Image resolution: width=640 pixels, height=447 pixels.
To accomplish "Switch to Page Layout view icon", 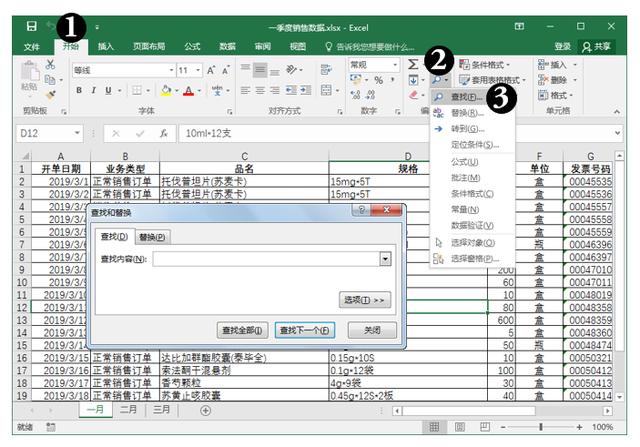I will click(460, 427).
